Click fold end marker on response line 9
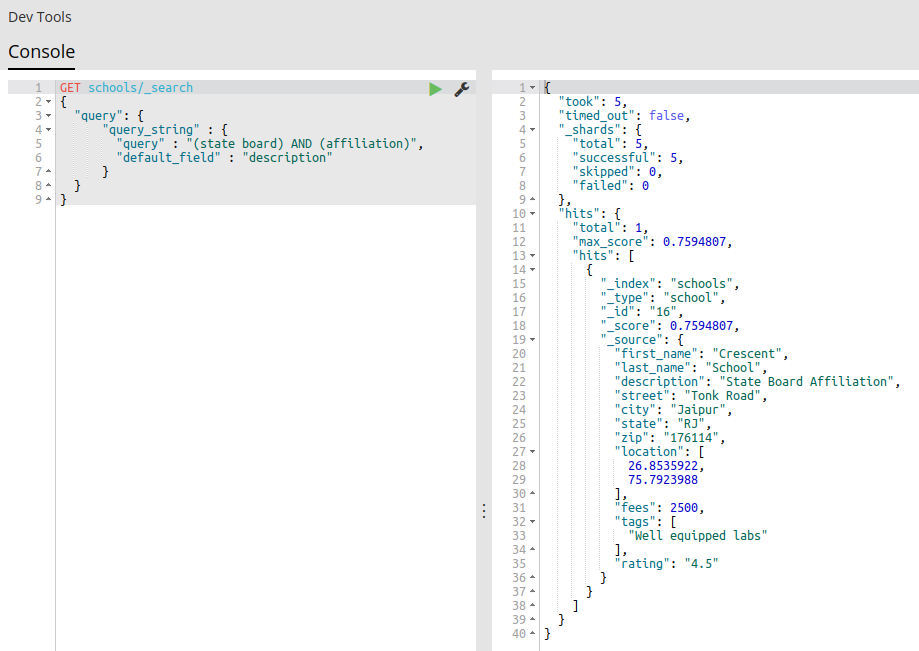 (x=533, y=200)
